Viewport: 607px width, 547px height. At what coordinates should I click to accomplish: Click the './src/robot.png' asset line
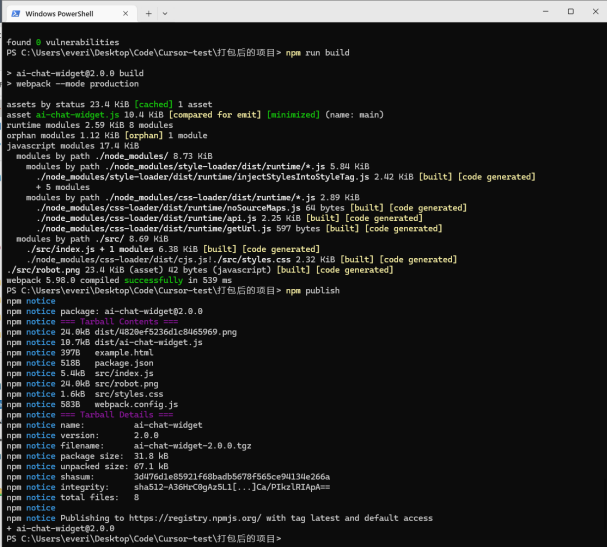pyautogui.click(x=200, y=270)
